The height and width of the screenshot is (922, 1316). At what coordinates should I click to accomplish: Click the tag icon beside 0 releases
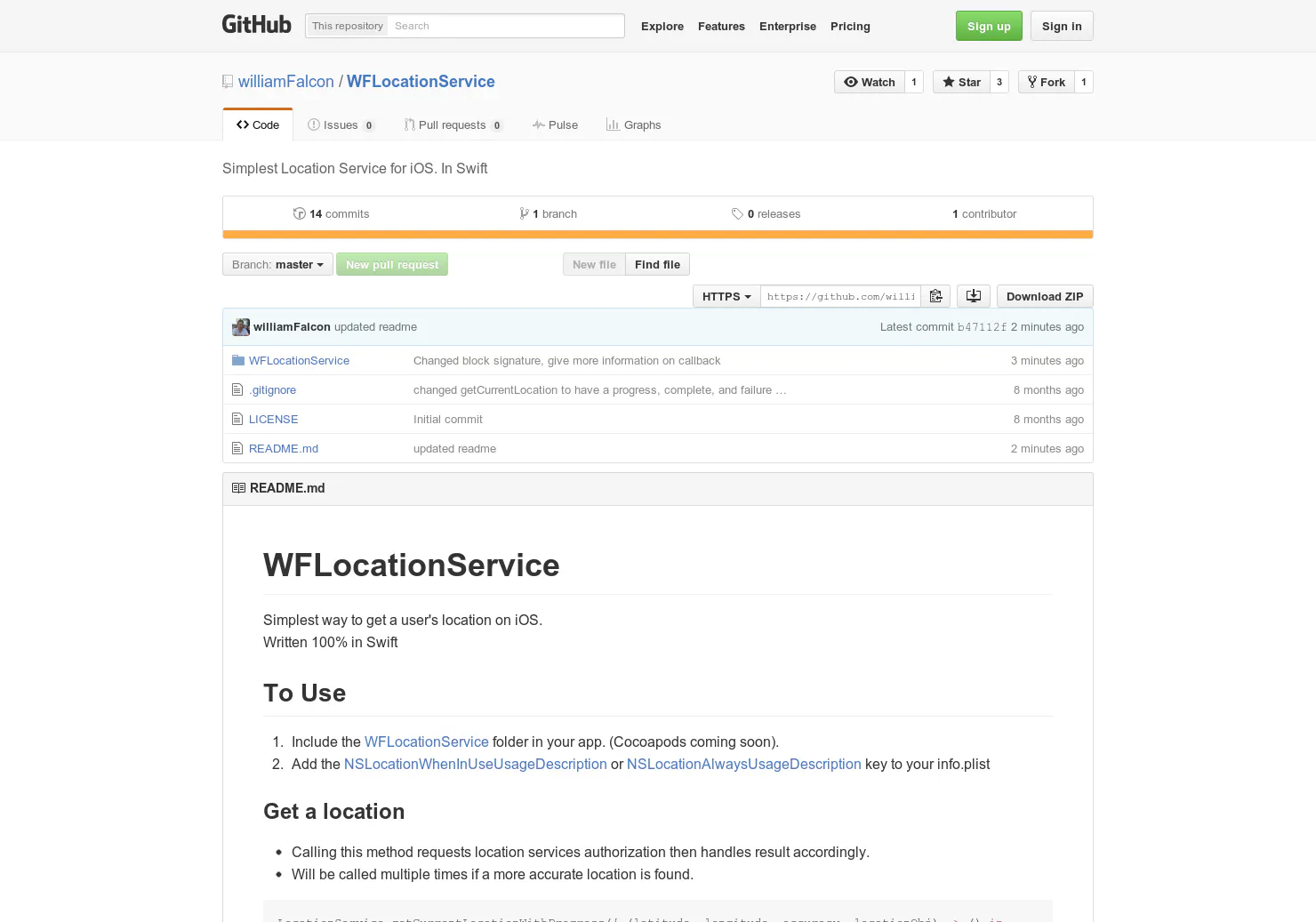pyautogui.click(x=737, y=213)
